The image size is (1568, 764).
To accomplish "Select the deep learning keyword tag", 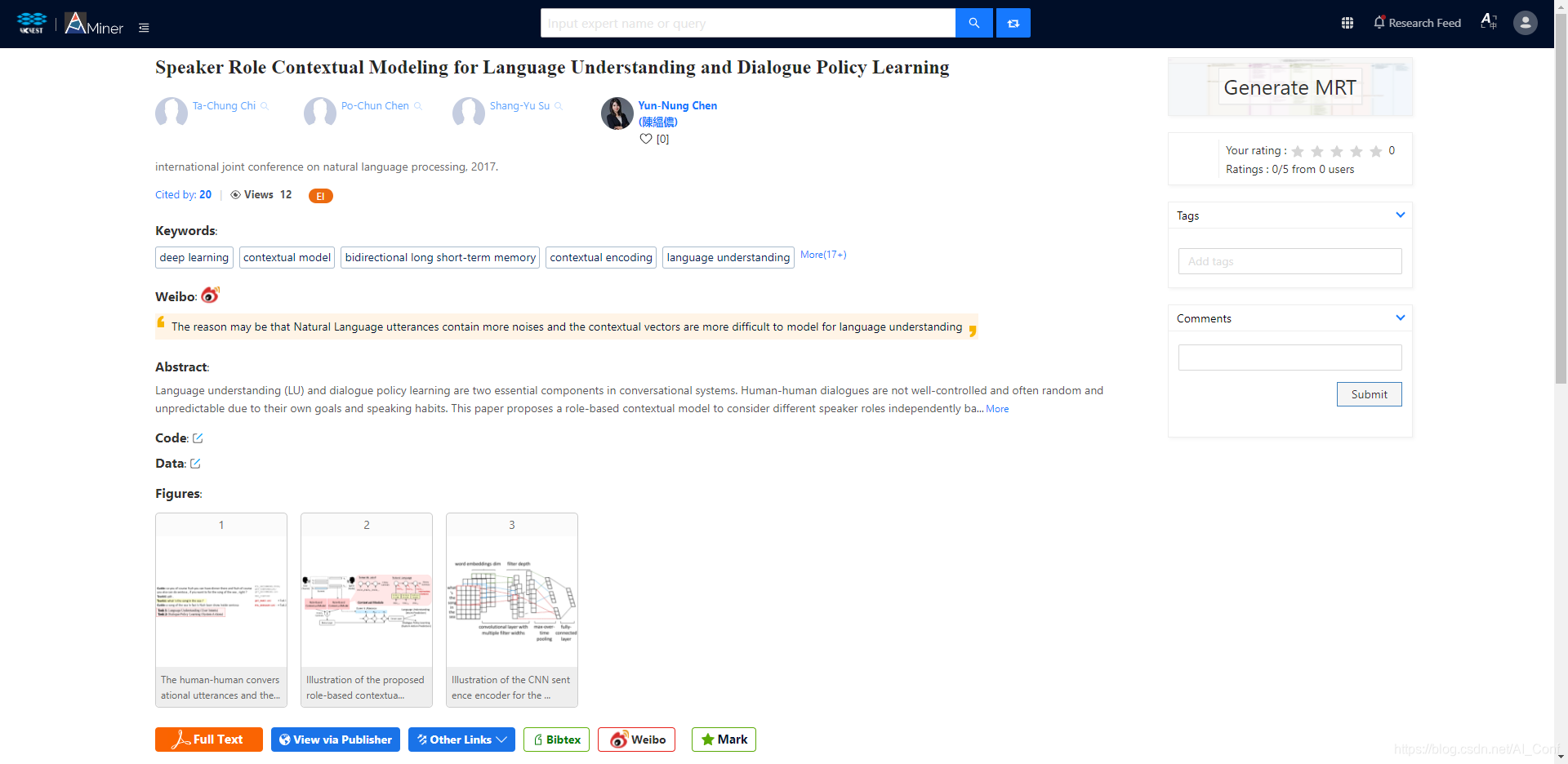I will point(194,258).
